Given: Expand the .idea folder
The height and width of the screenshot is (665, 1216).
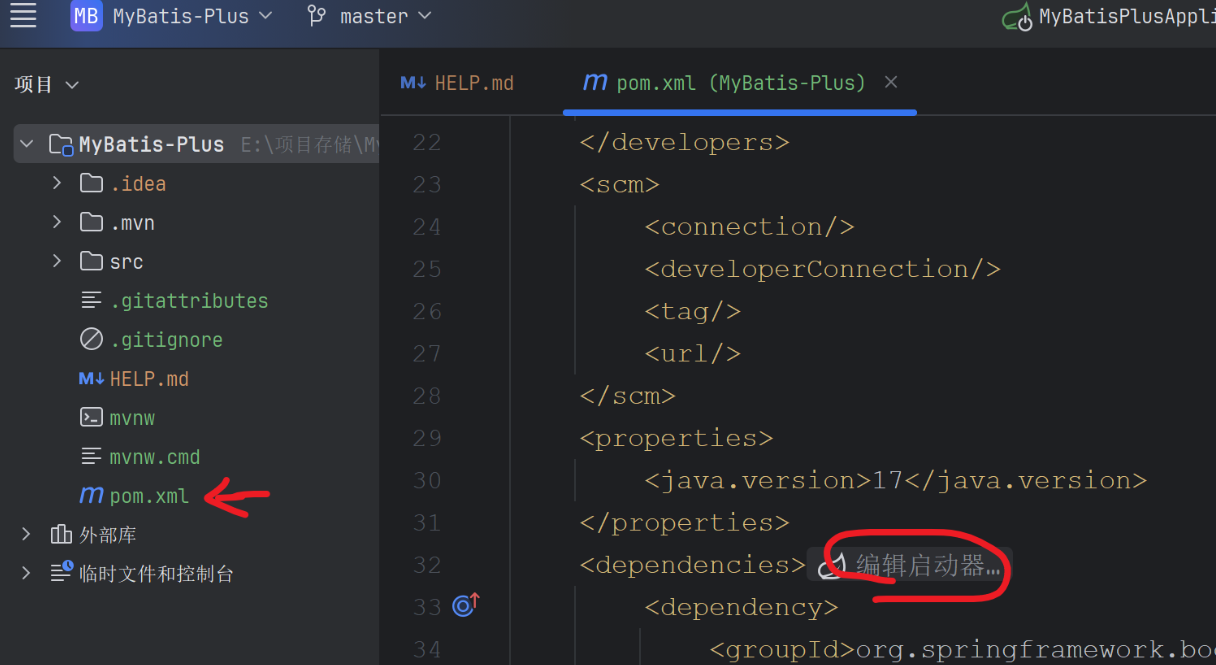Looking at the screenshot, I should (57, 183).
